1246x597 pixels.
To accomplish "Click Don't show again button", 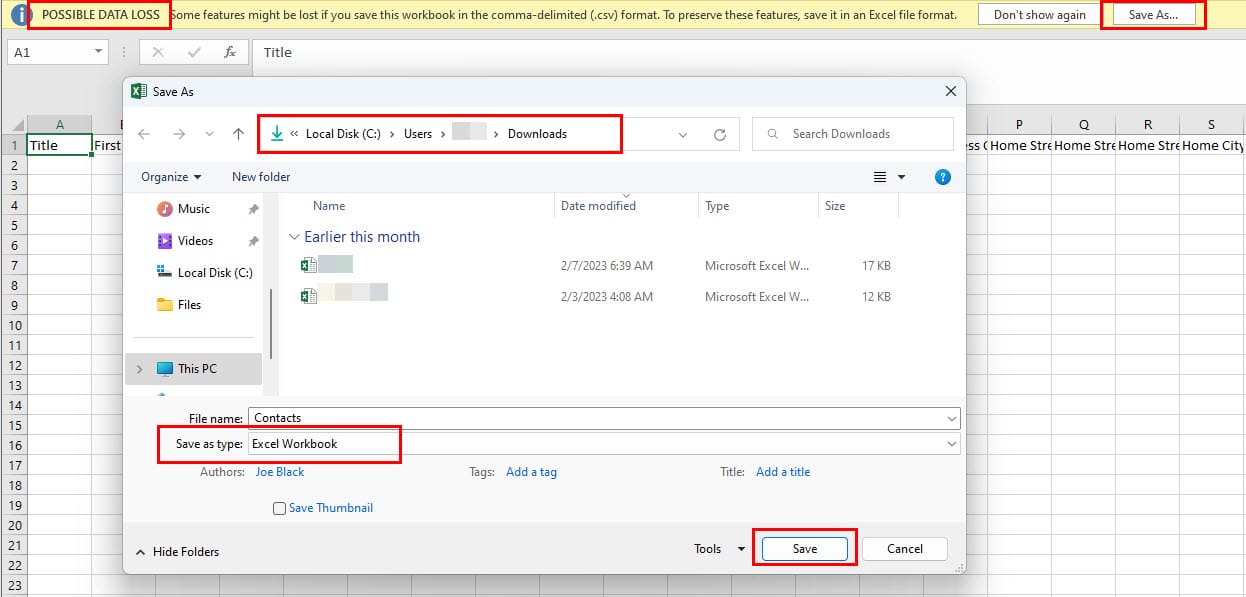I will pos(1040,15).
